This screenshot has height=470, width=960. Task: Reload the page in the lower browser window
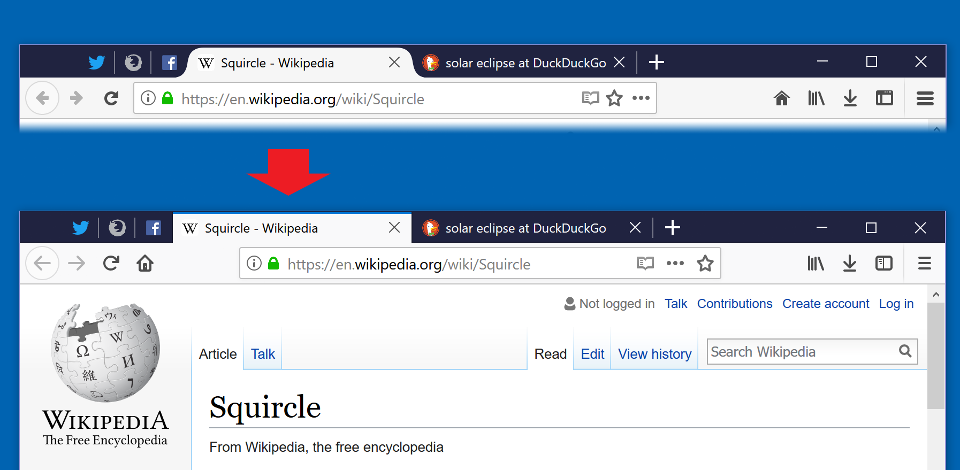click(x=111, y=264)
